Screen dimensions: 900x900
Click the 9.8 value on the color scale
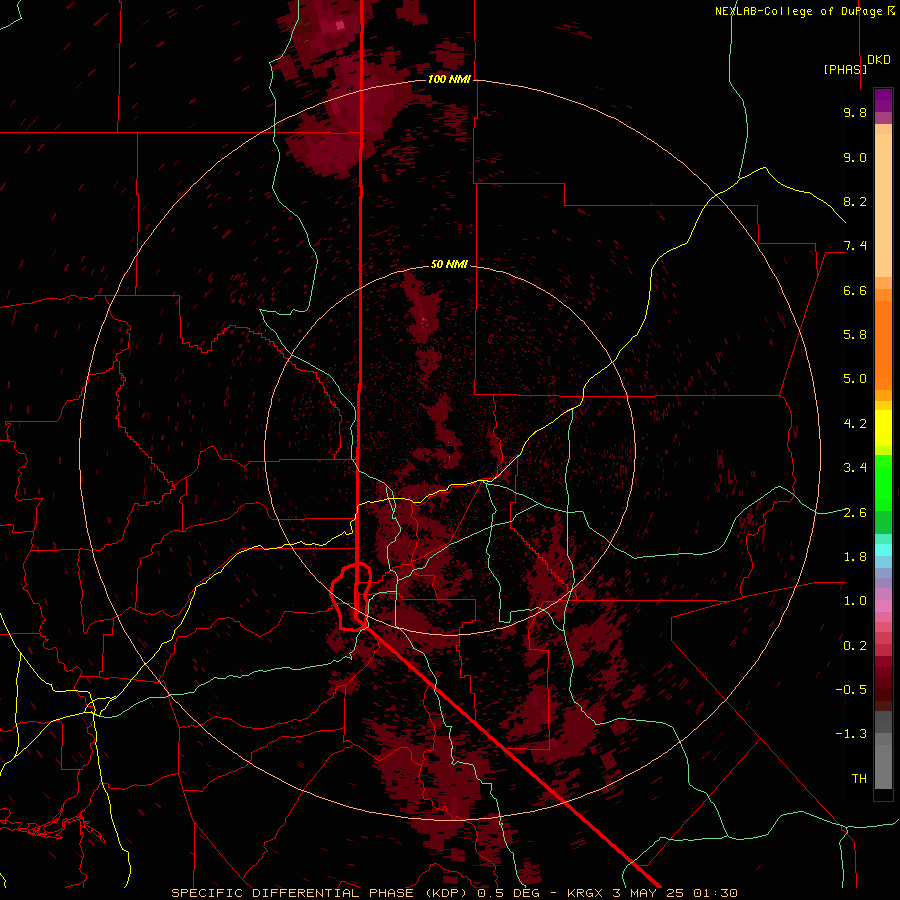click(855, 112)
